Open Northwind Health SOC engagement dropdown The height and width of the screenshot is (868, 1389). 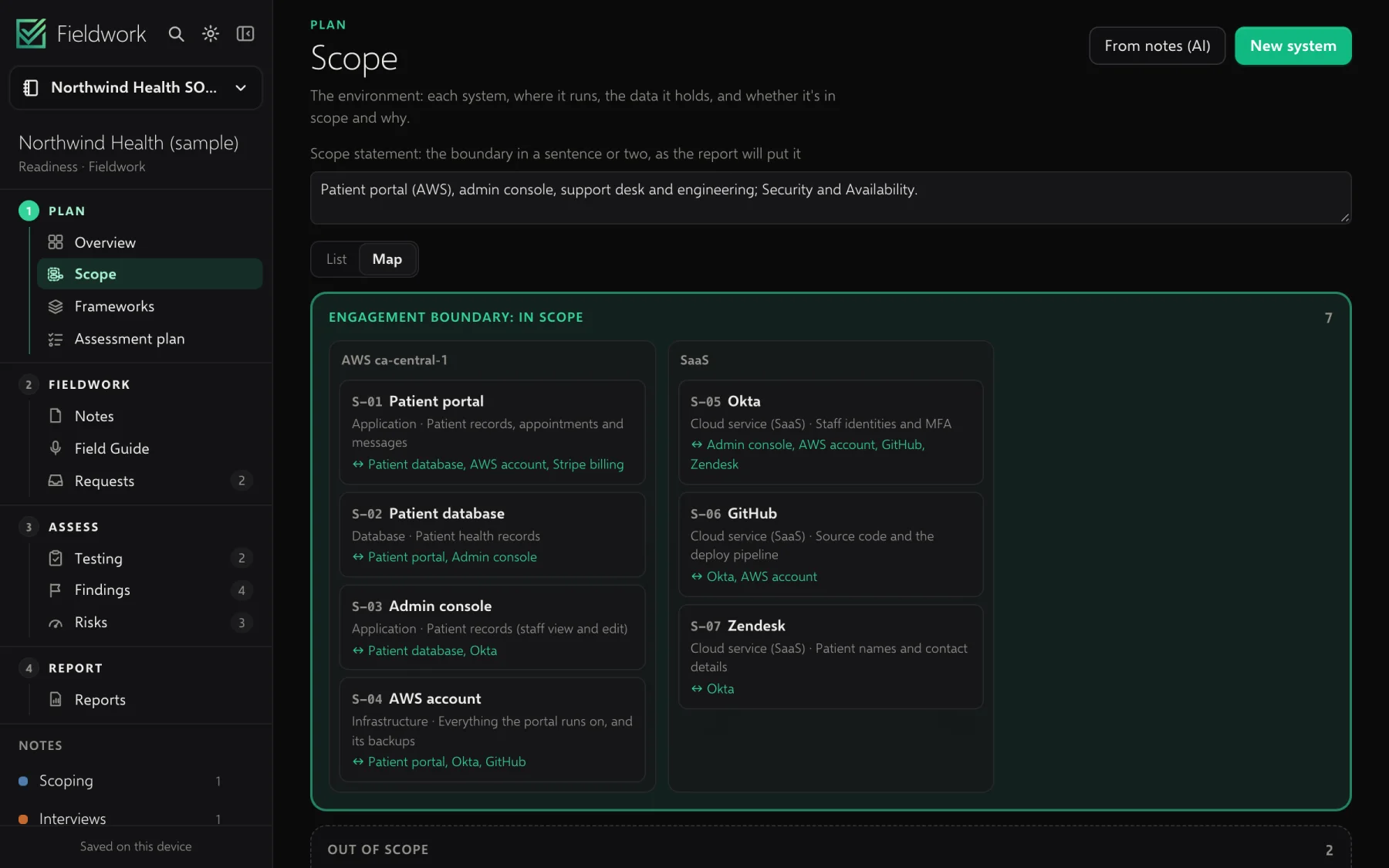click(x=136, y=88)
